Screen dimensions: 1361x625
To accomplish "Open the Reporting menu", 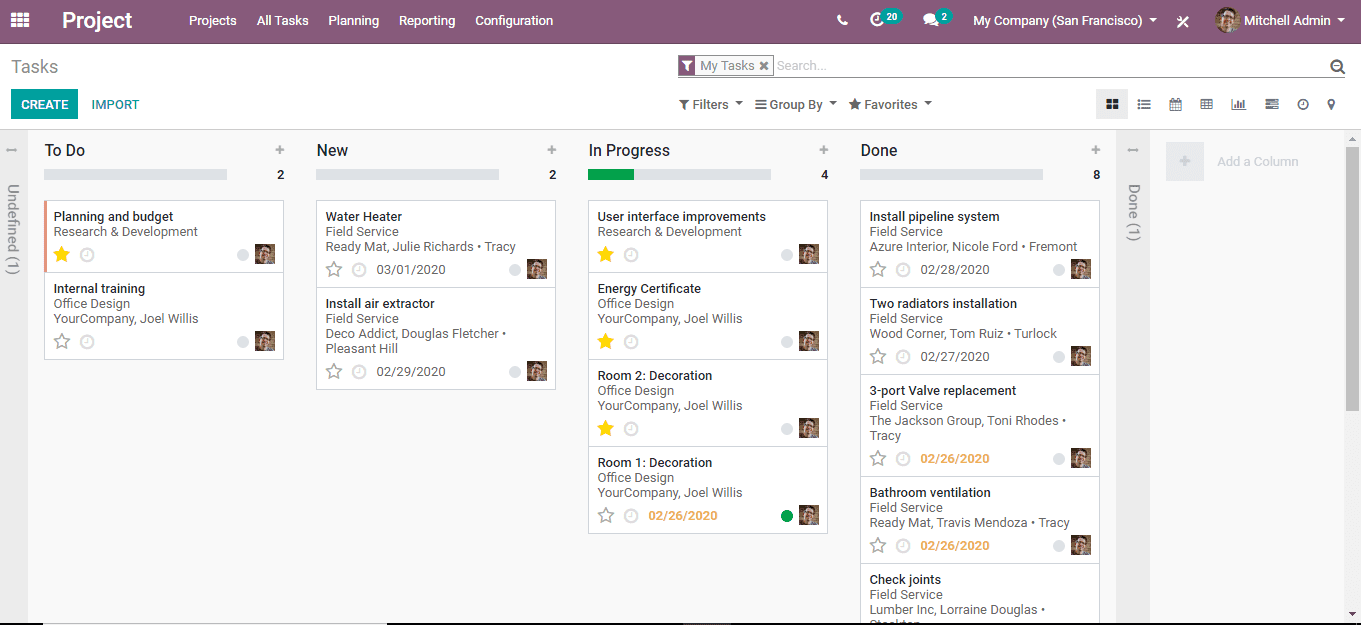I will (427, 21).
